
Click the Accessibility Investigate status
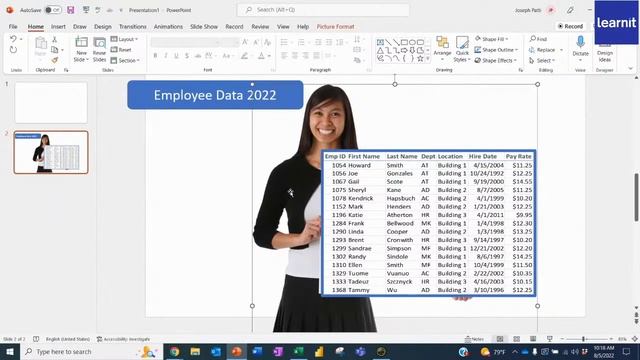123,339
